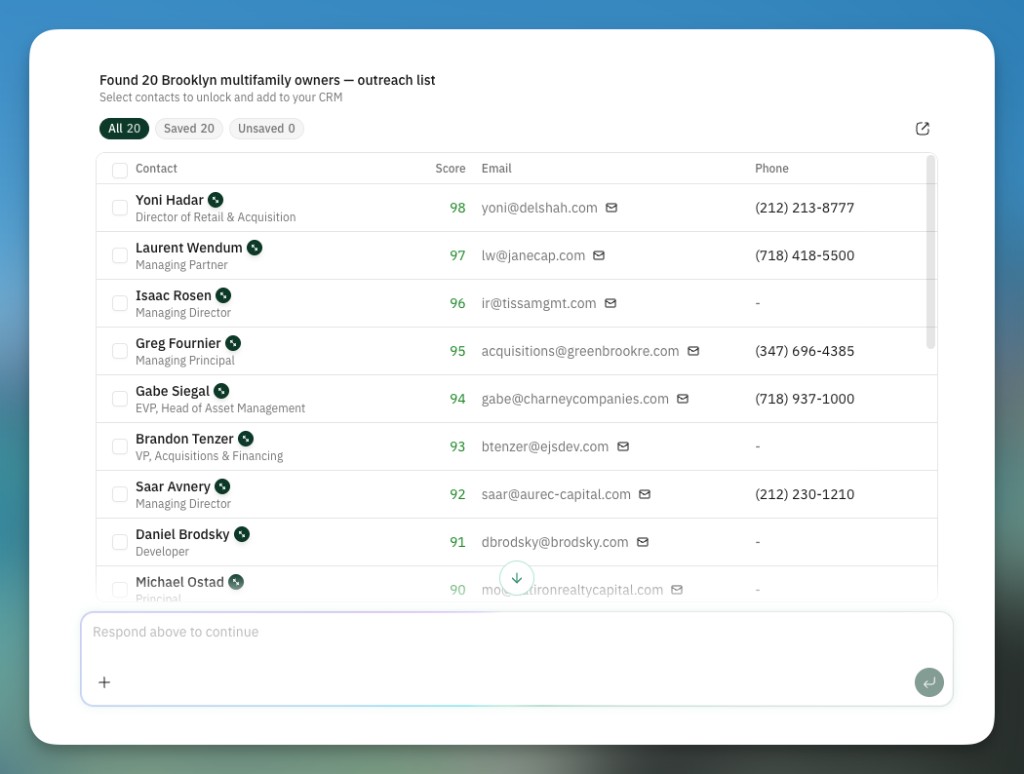Click phone number (212) 213-8777
This screenshot has width=1024, height=774.
[x=805, y=208]
